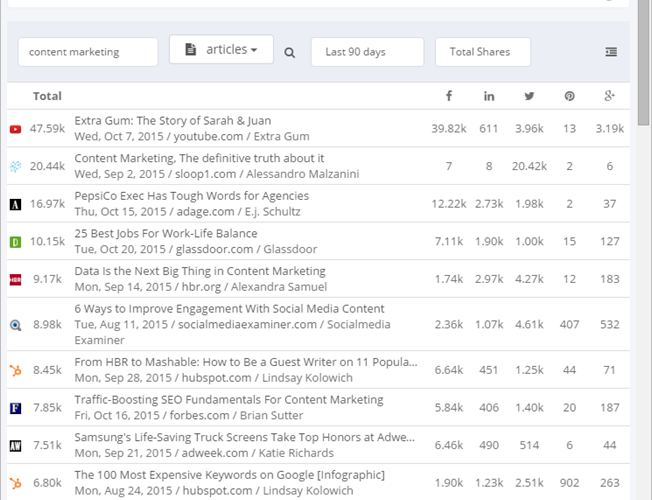Click the 6.80k total shares value

(x=47, y=483)
